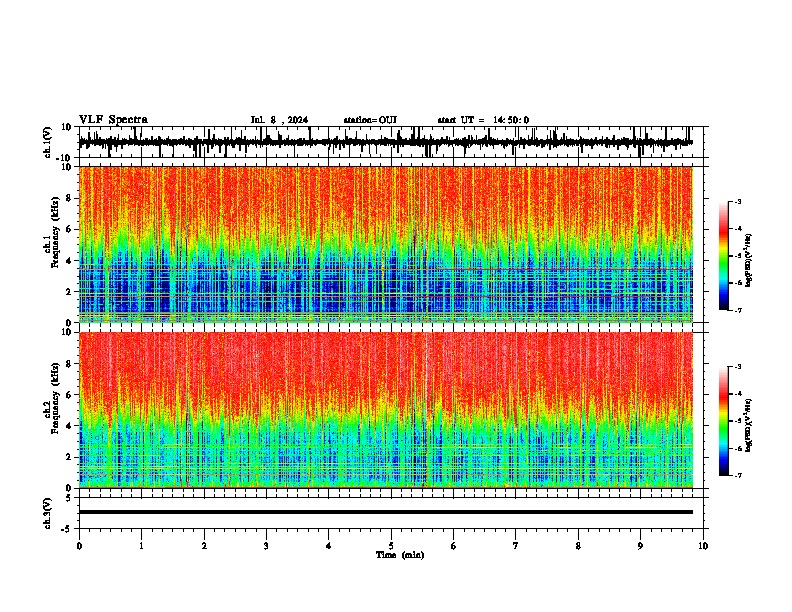Click the "ch.1(V)" waveform axis label
Image resolution: width=792 pixels, height=612 pixels.
pos(48,142)
